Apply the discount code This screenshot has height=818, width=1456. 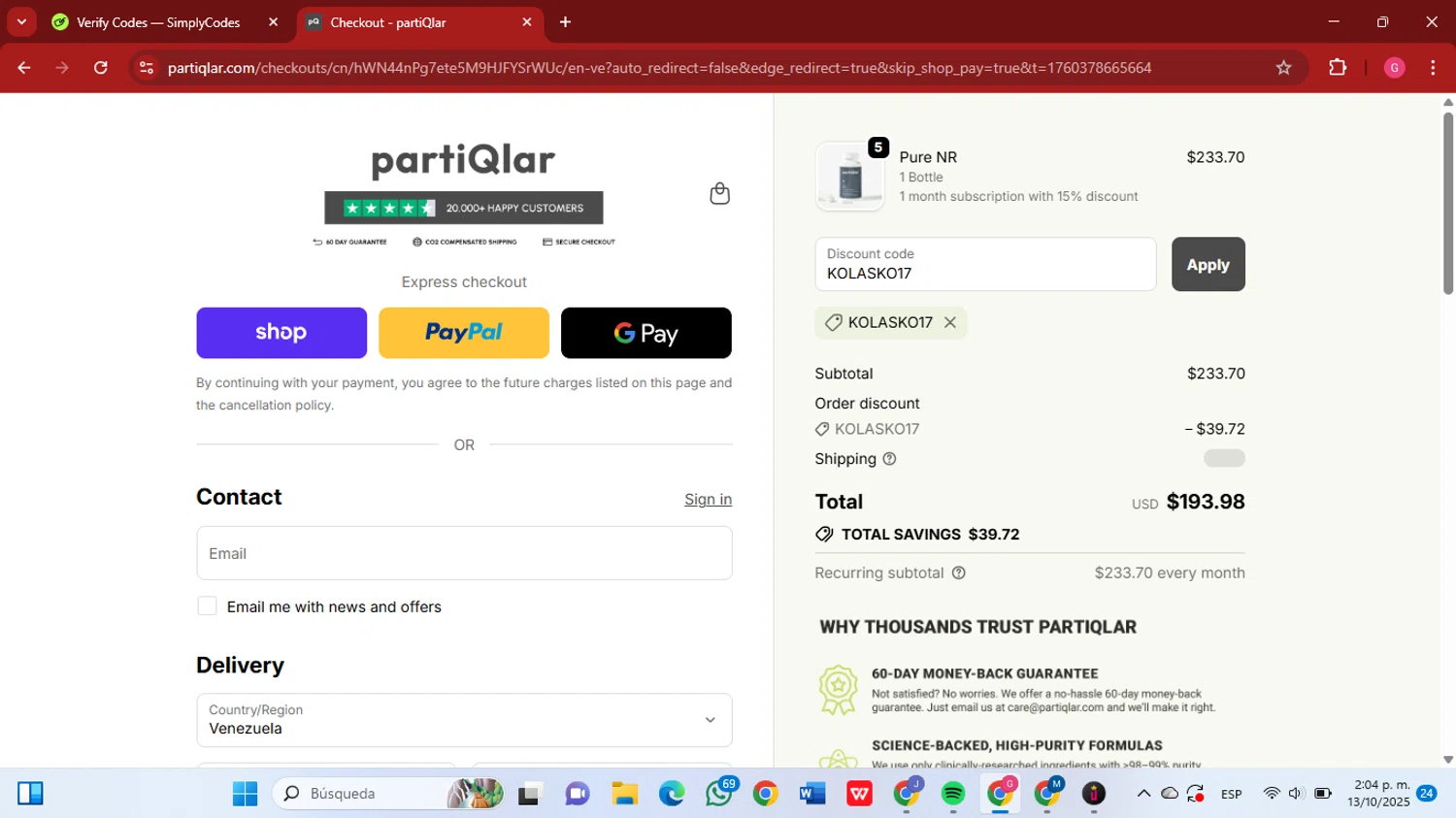[x=1208, y=264]
